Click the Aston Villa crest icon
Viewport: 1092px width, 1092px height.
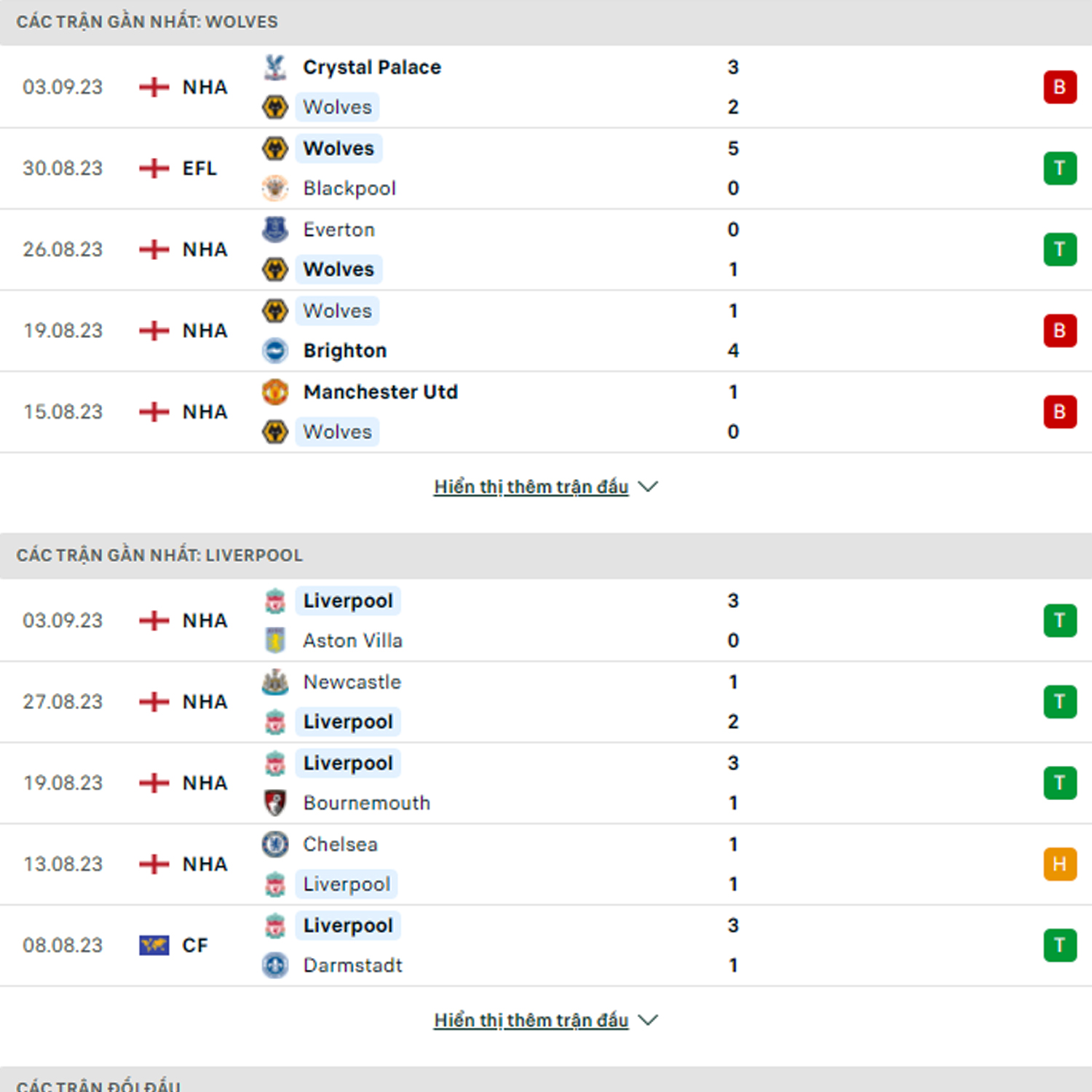pos(275,641)
